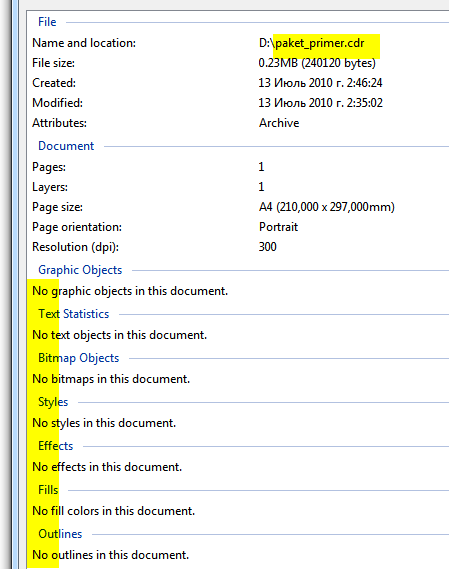Viewport: 449px width, 569px height.
Task: Click the 'Page orientation:' label
Action: pos(77,227)
